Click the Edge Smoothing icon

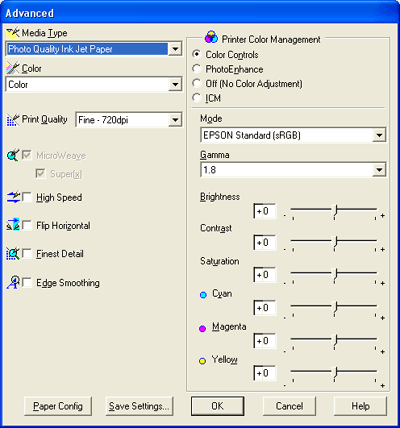[x=13, y=282]
